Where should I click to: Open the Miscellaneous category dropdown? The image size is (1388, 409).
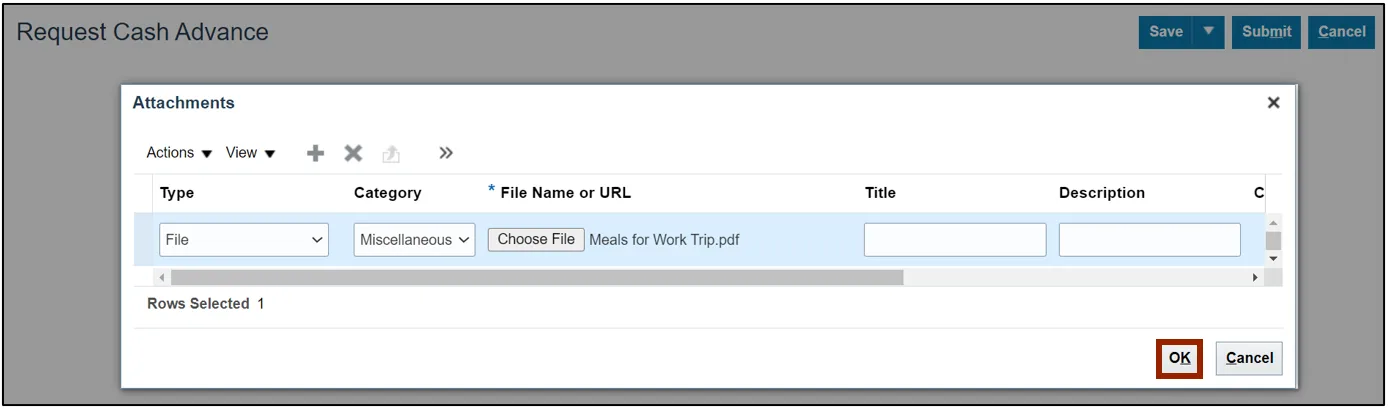[415, 240]
